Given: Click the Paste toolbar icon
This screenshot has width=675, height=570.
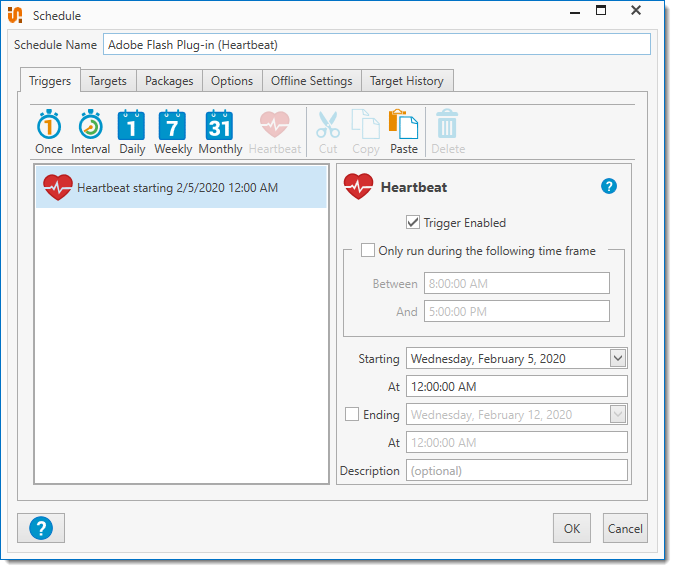Looking at the screenshot, I should [404, 132].
